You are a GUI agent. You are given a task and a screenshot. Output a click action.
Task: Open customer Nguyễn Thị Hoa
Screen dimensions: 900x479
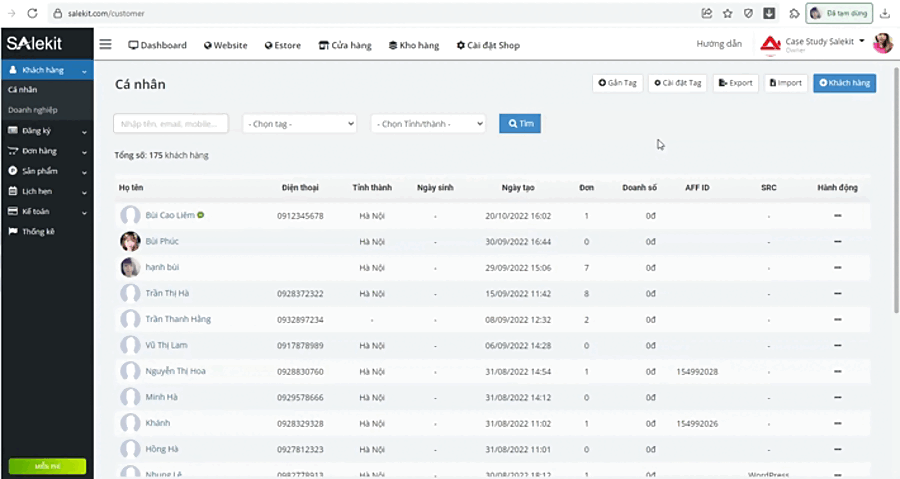[x=175, y=371]
